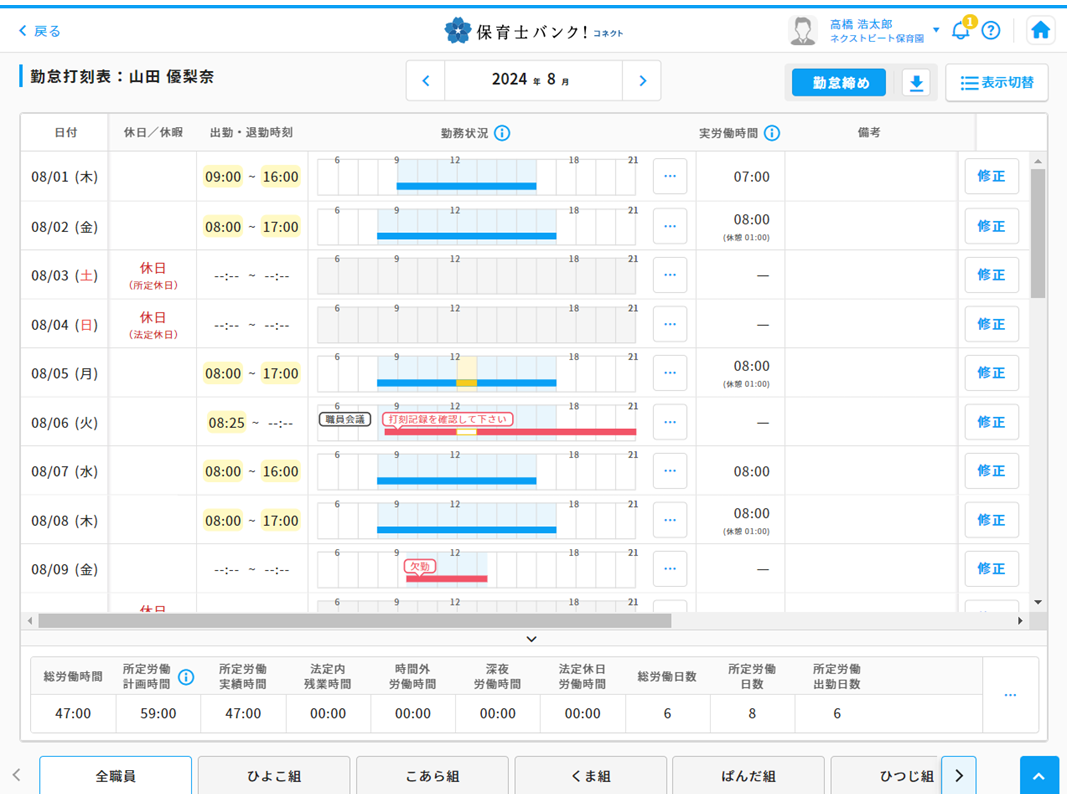
Task: Open 表示切替 with the list icon
Action: click(996, 83)
